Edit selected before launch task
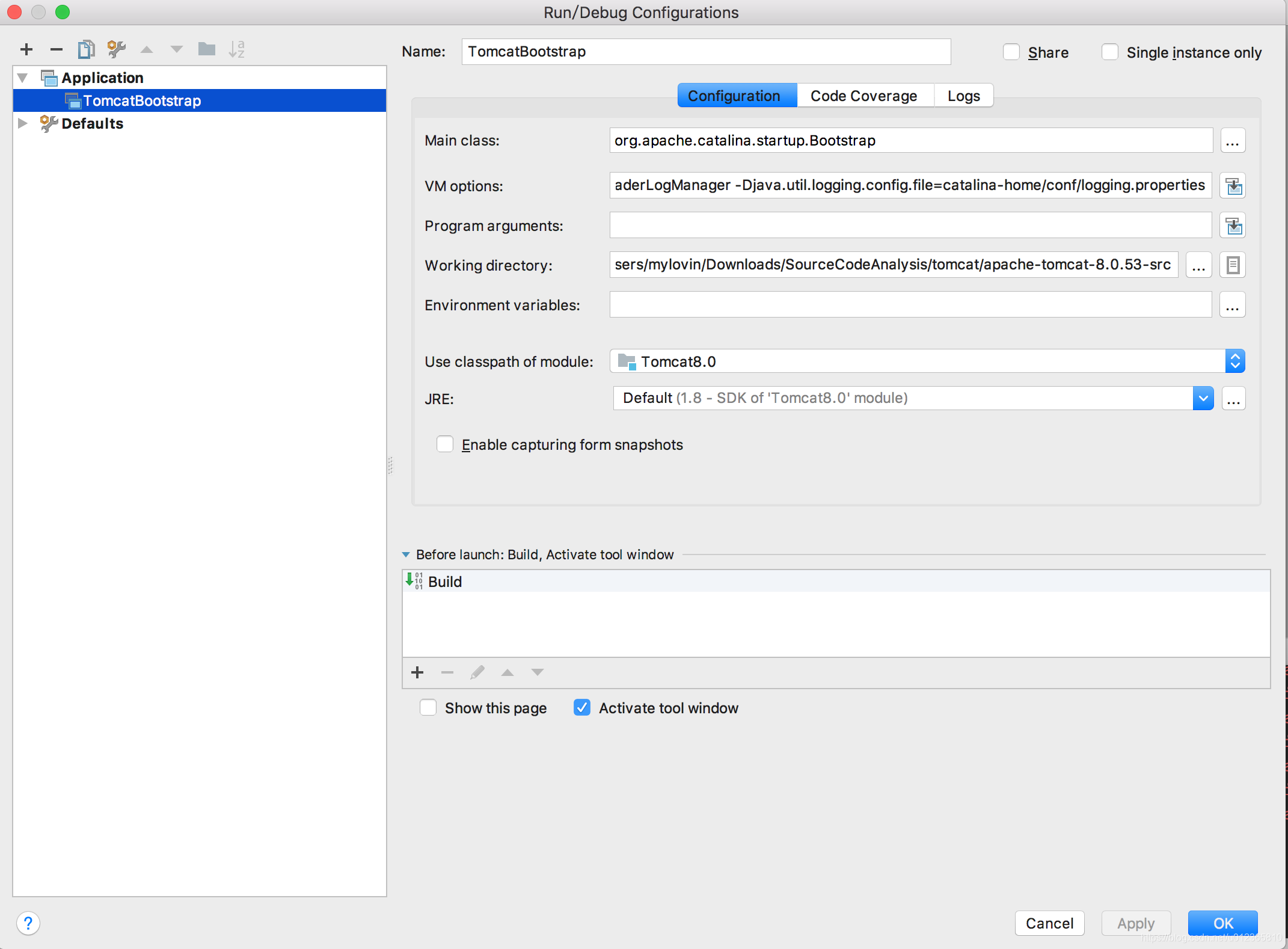Viewport: 1288px width, 949px height. 477,672
